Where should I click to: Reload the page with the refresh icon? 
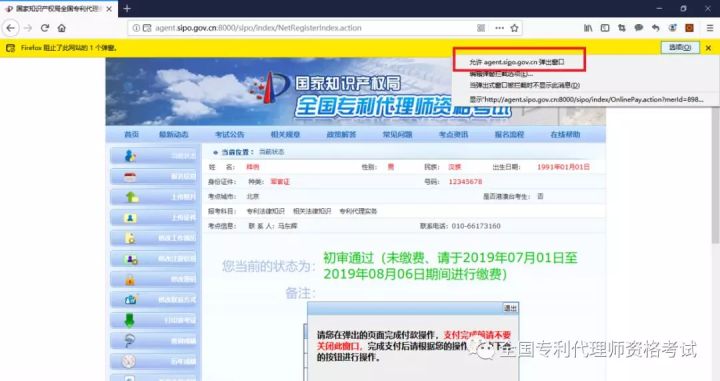tap(45, 28)
